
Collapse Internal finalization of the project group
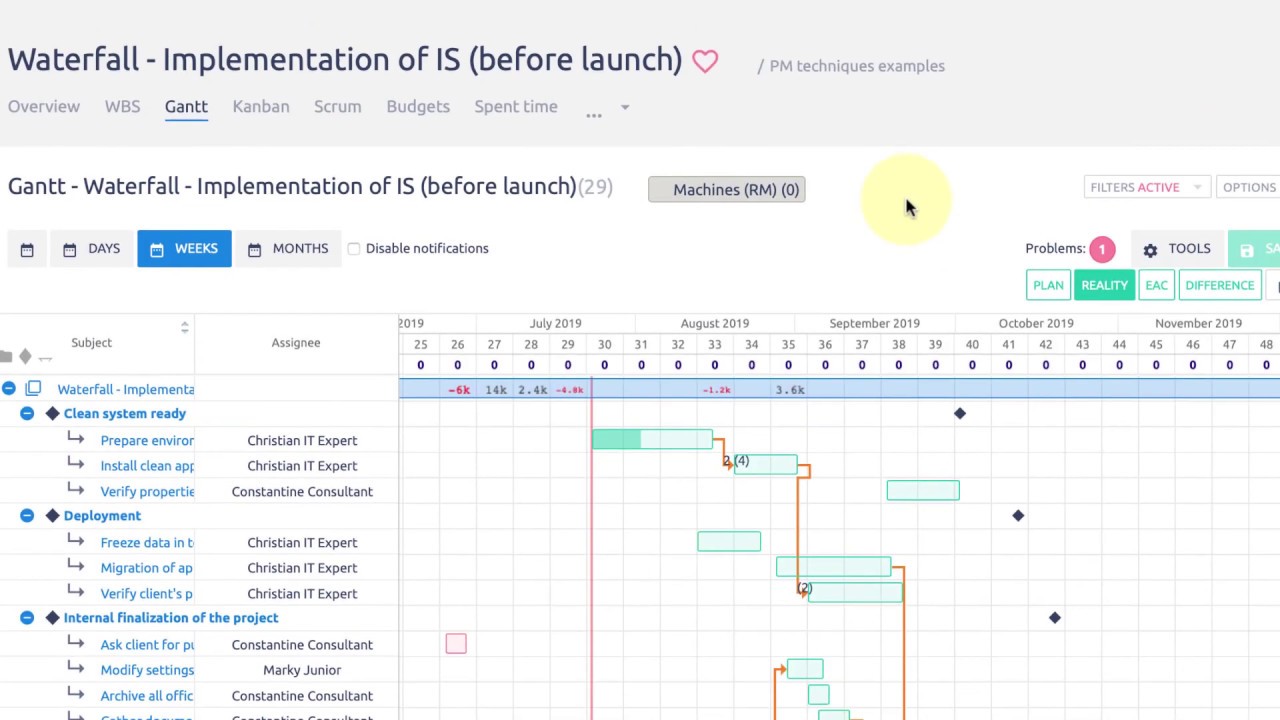tap(27, 618)
